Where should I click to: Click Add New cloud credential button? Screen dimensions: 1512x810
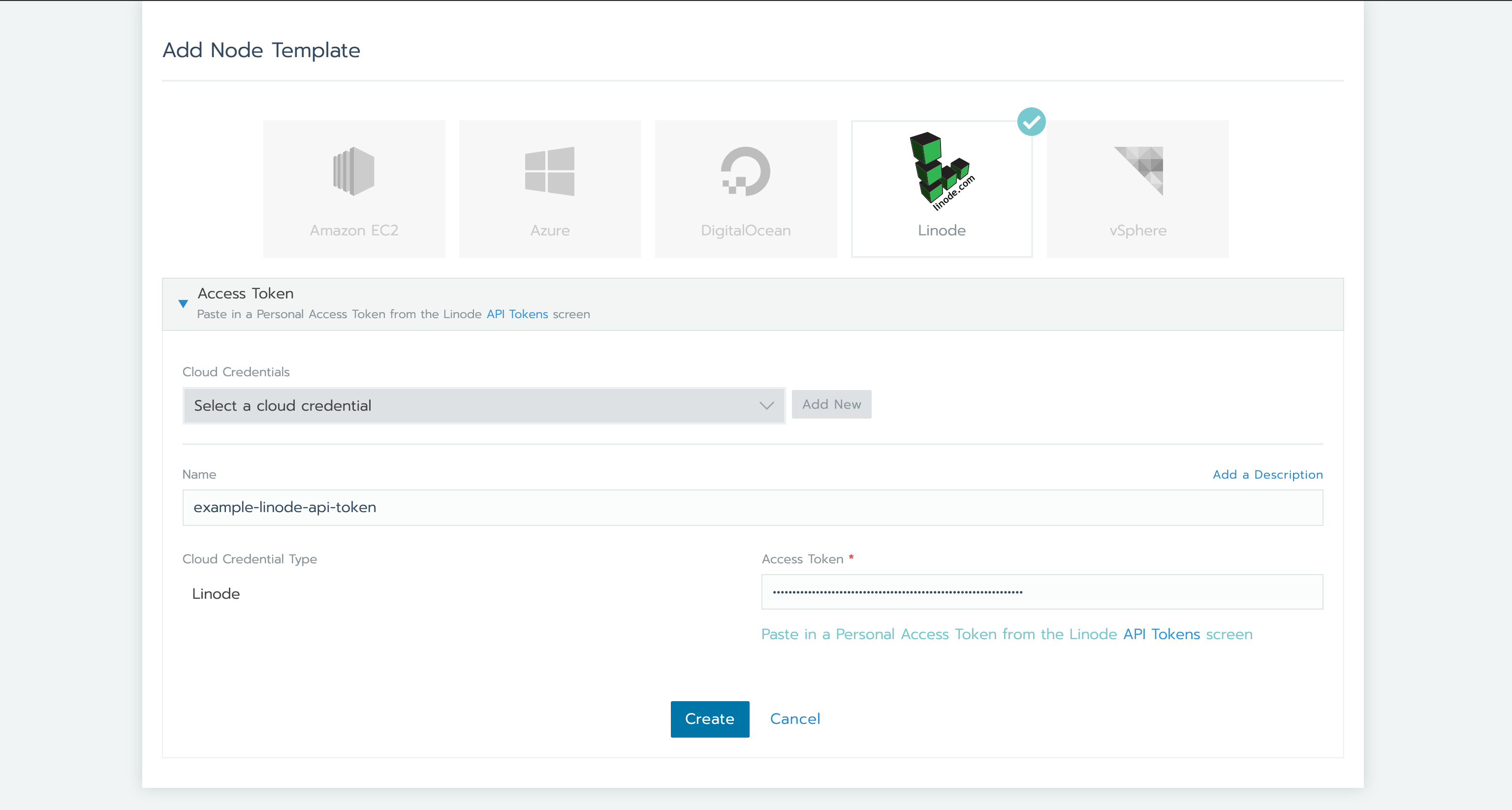(830, 404)
